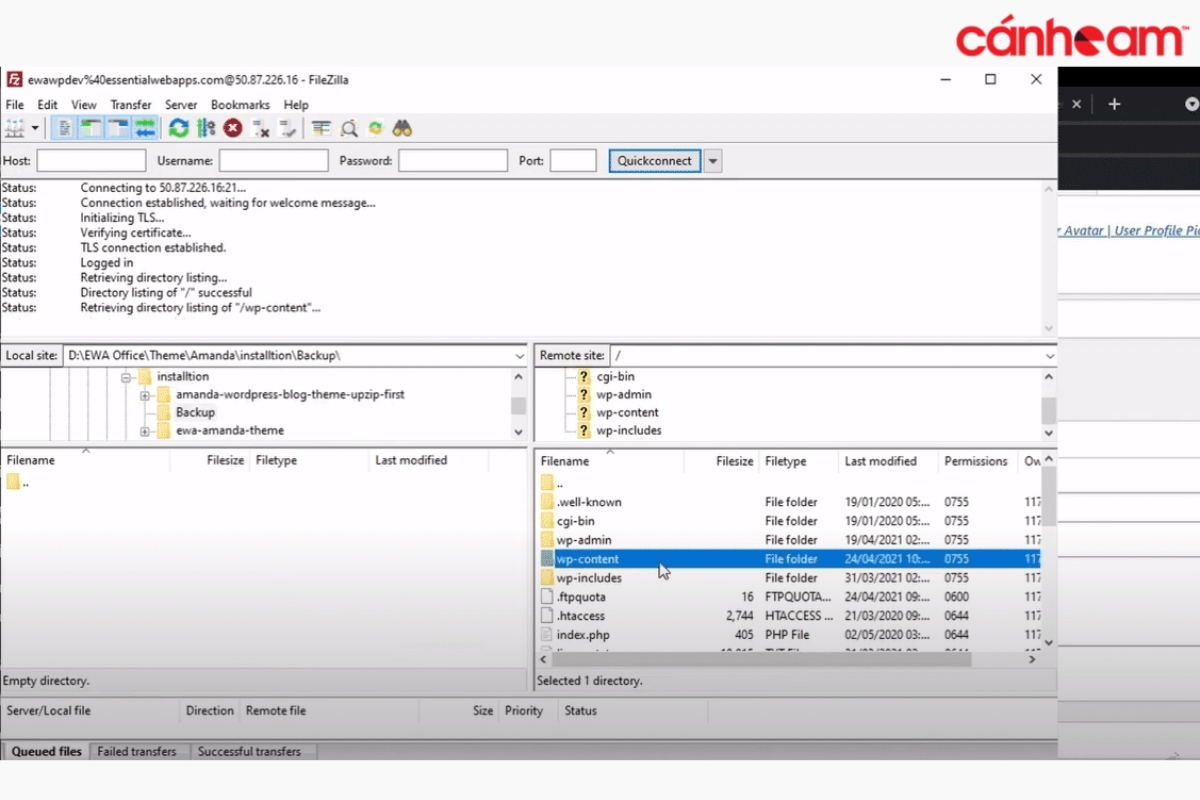
Task: Click the Quickconnect button
Action: [655, 160]
